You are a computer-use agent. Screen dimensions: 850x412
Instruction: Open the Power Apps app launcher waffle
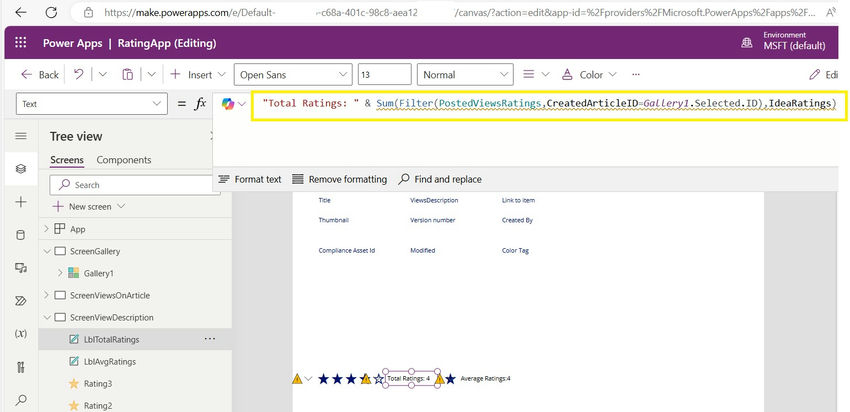tap(21, 43)
